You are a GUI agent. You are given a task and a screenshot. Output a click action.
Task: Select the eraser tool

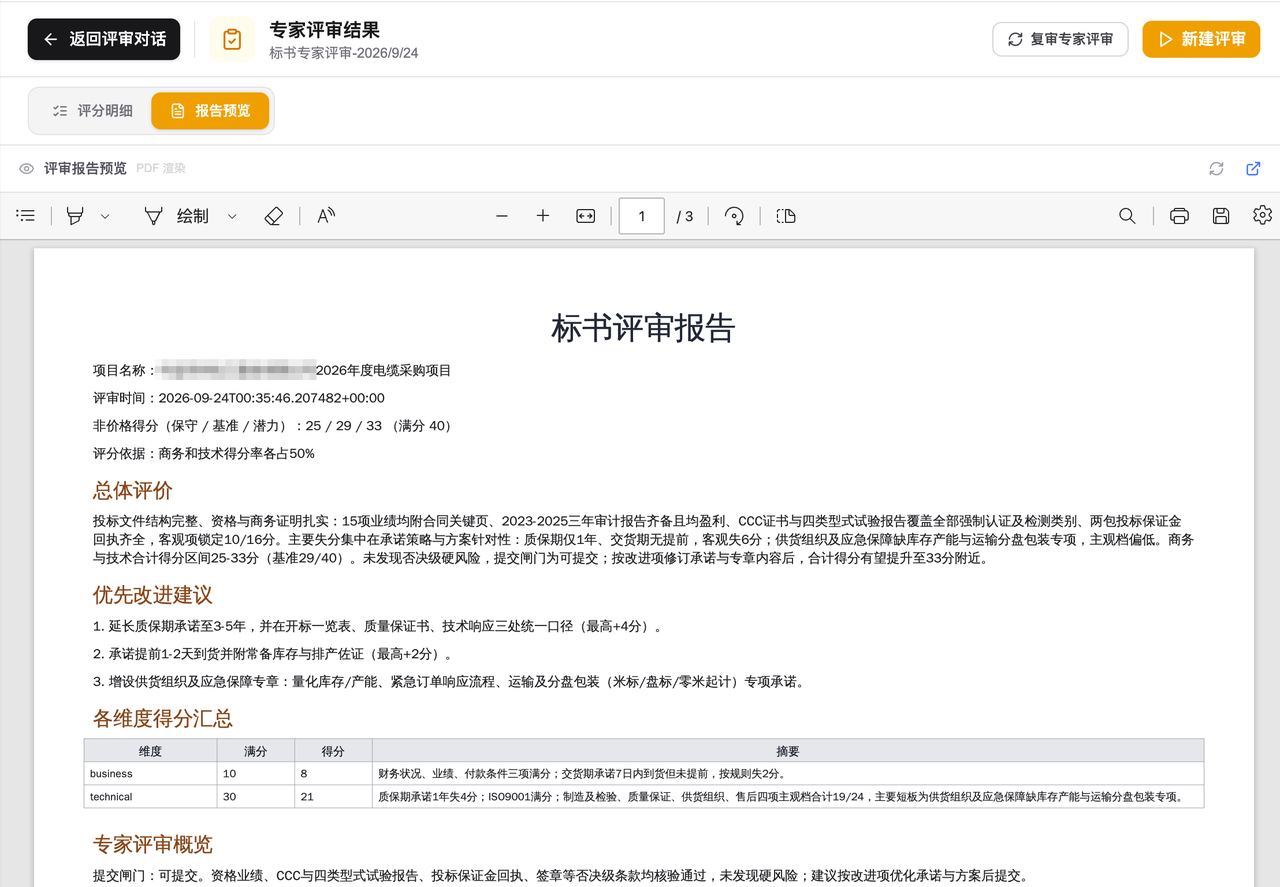coord(274,216)
